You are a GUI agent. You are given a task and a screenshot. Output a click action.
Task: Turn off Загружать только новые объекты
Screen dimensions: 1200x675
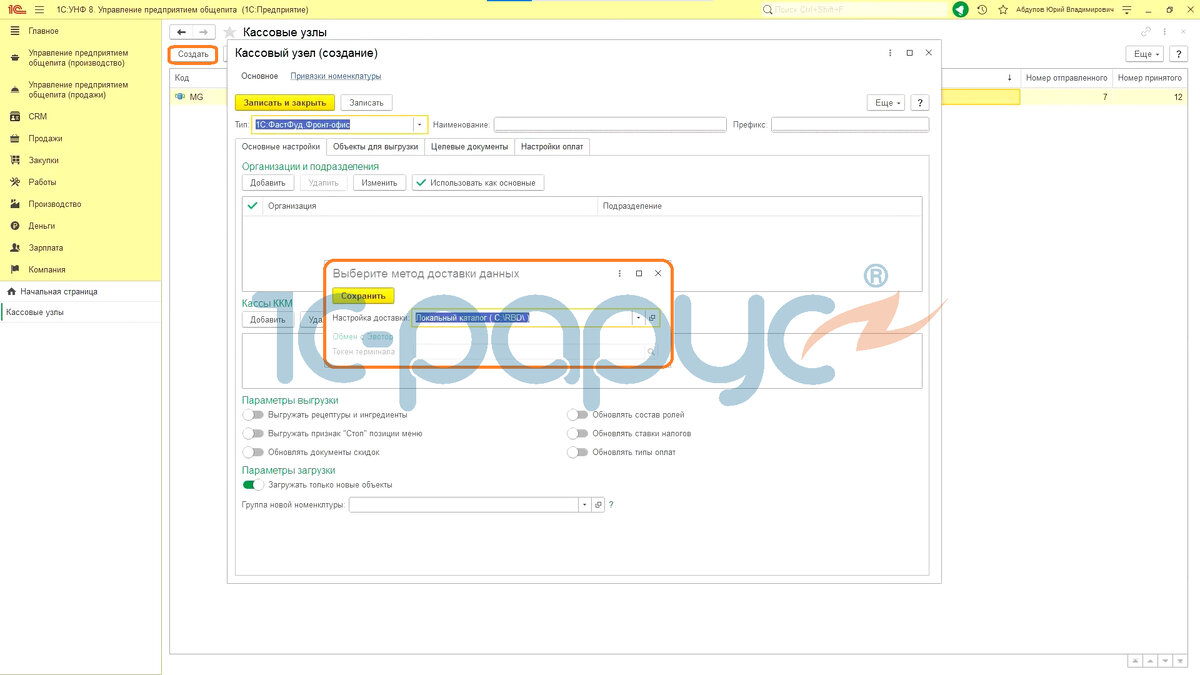(253, 485)
